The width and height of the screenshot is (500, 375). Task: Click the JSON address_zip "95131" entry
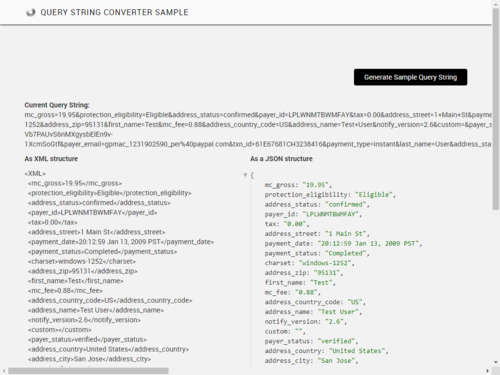pos(304,273)
